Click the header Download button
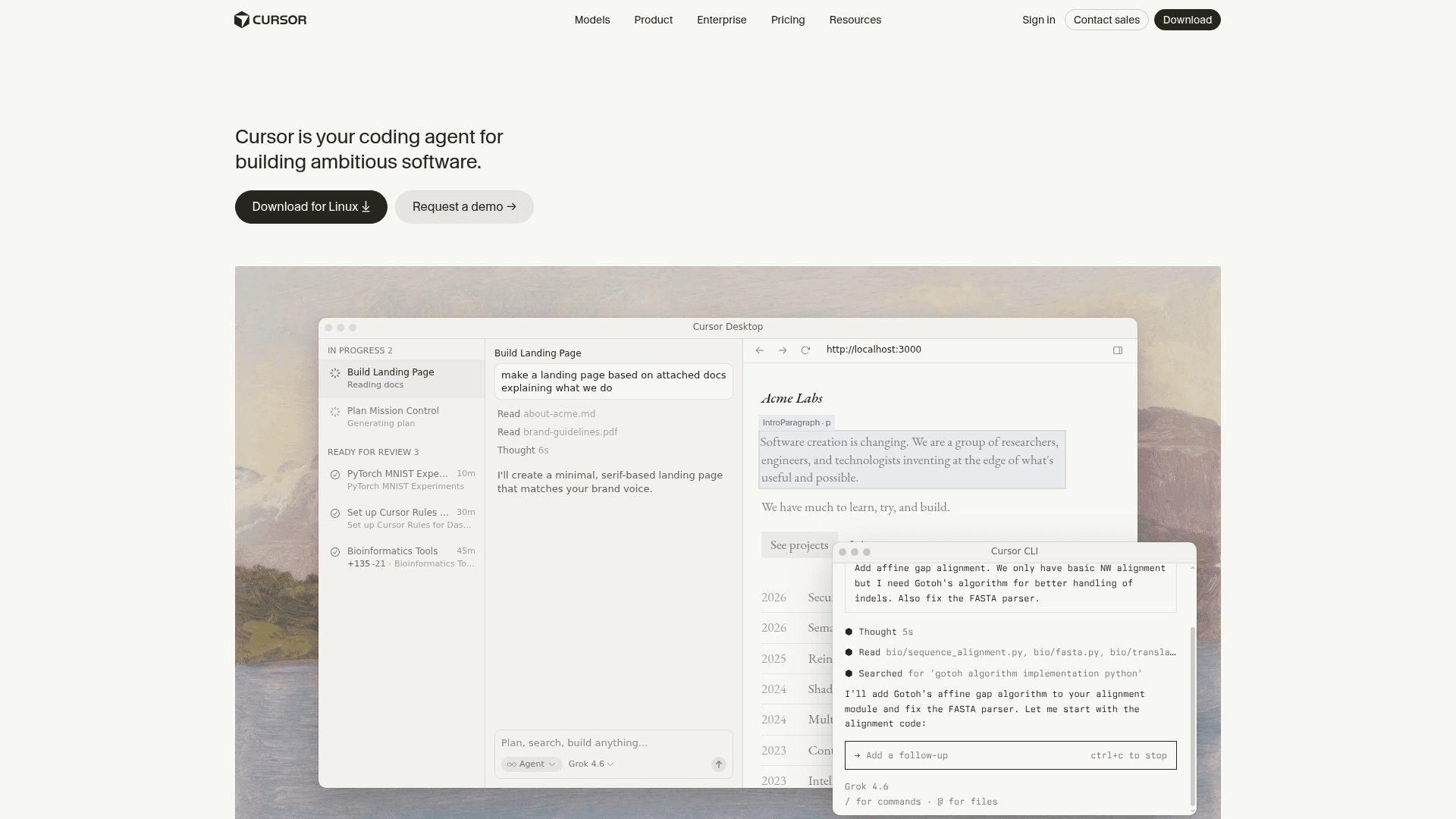The width and height of the screenshot is (1456, 819). [1187, 20]
